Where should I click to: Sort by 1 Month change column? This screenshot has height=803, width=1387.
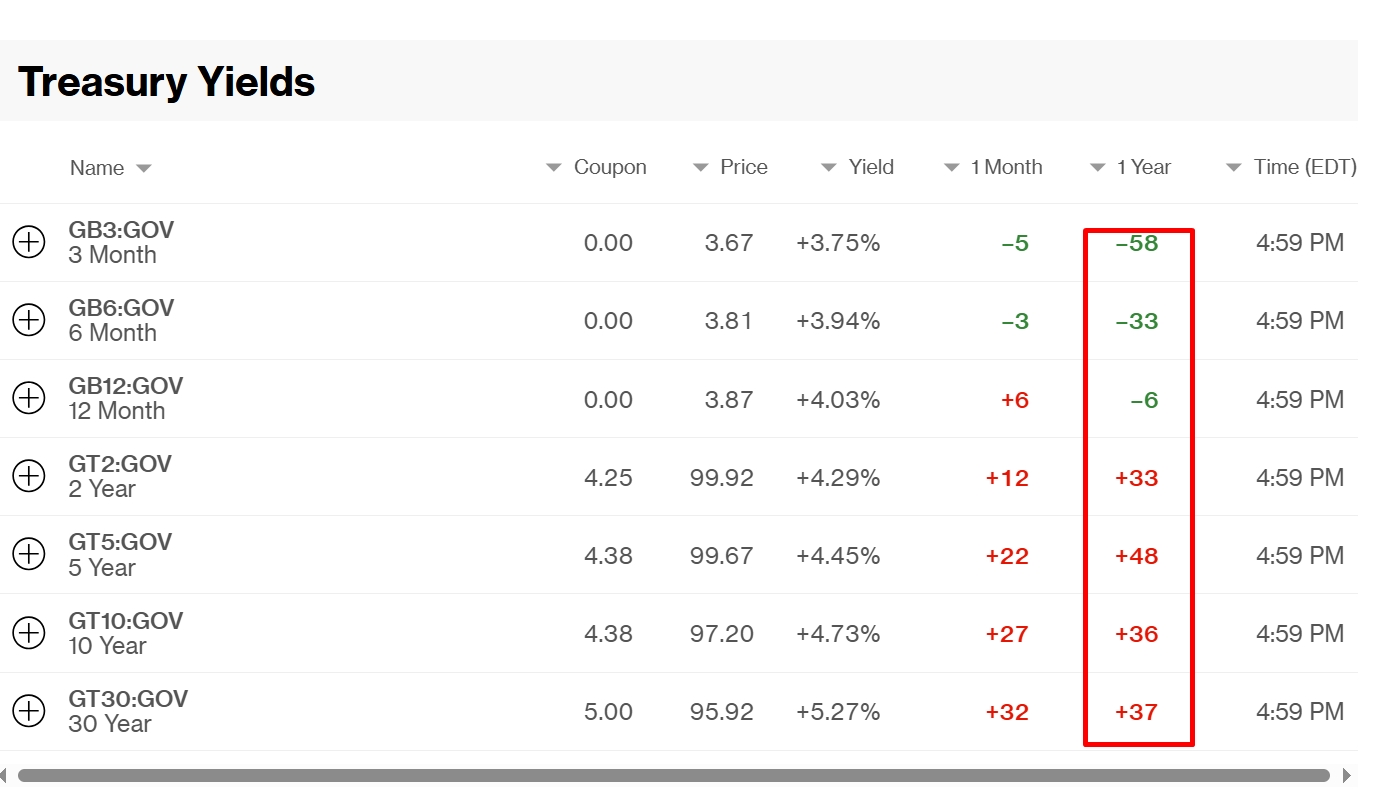tap(993, 167)
